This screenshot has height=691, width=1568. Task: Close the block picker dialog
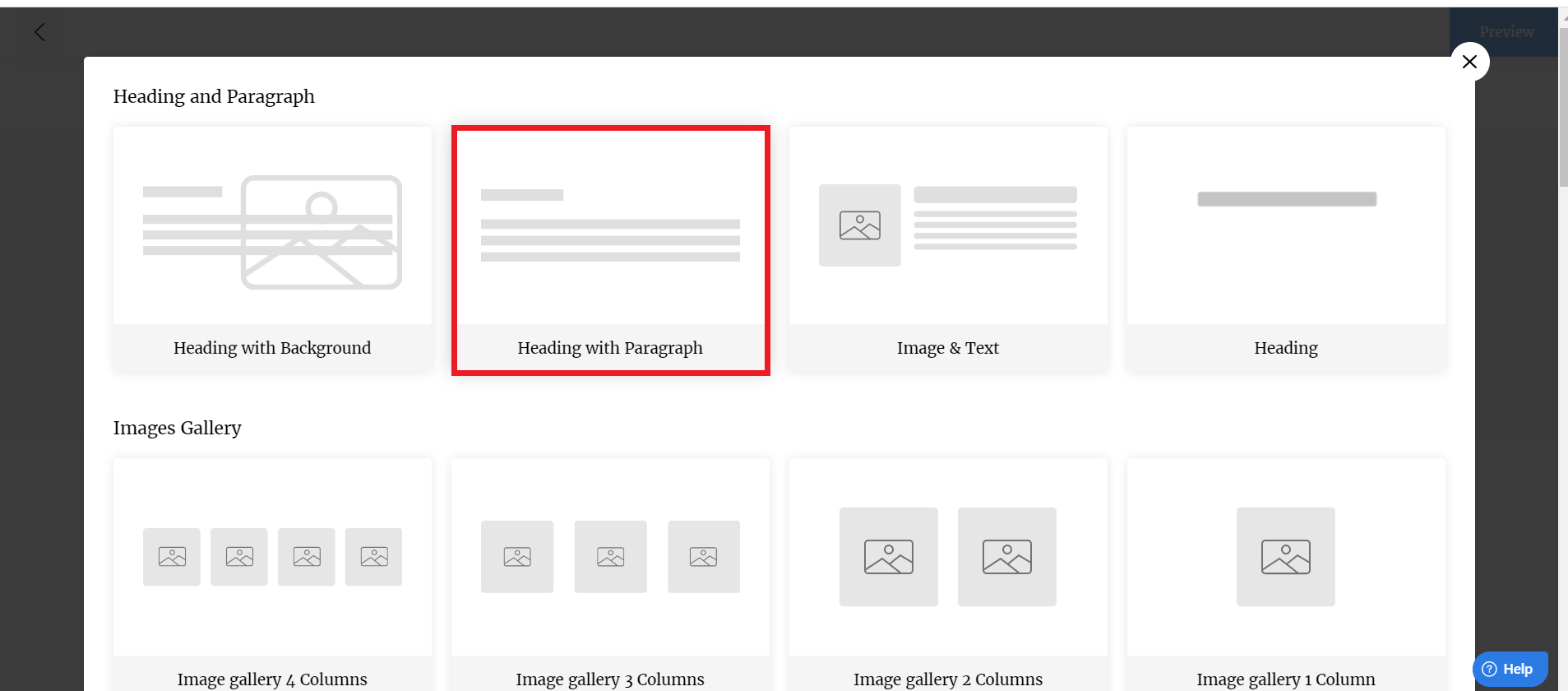click(x=1469, y=62)
